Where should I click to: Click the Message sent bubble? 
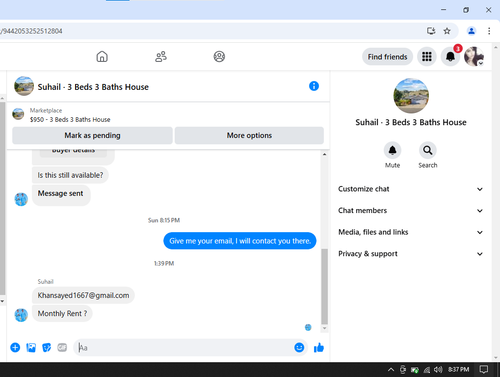[61, 195]
